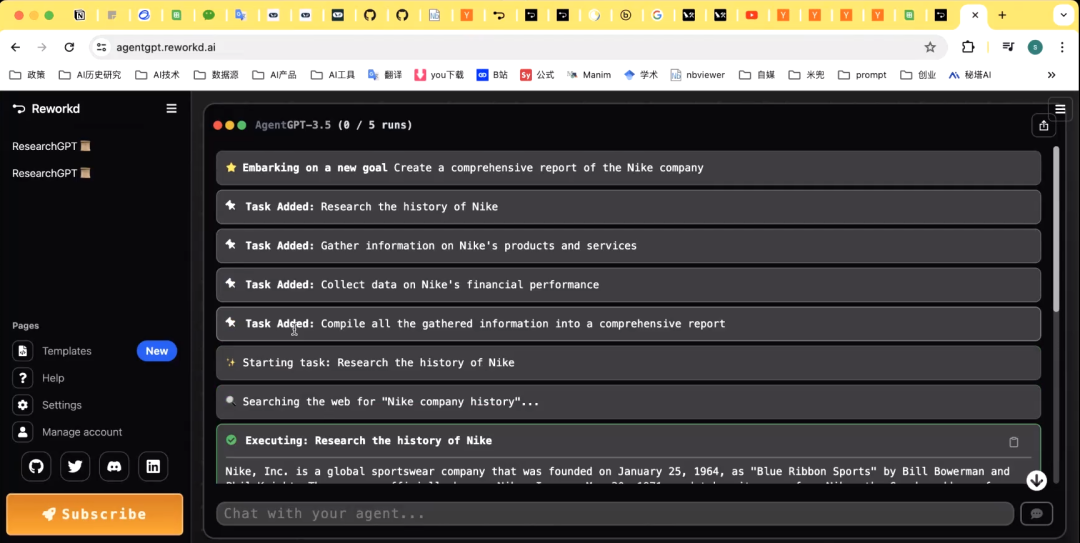The width and height of the screenshot is (1080, 543).
Task: Bookmark this page with the star icon
Action: (930, 47)
